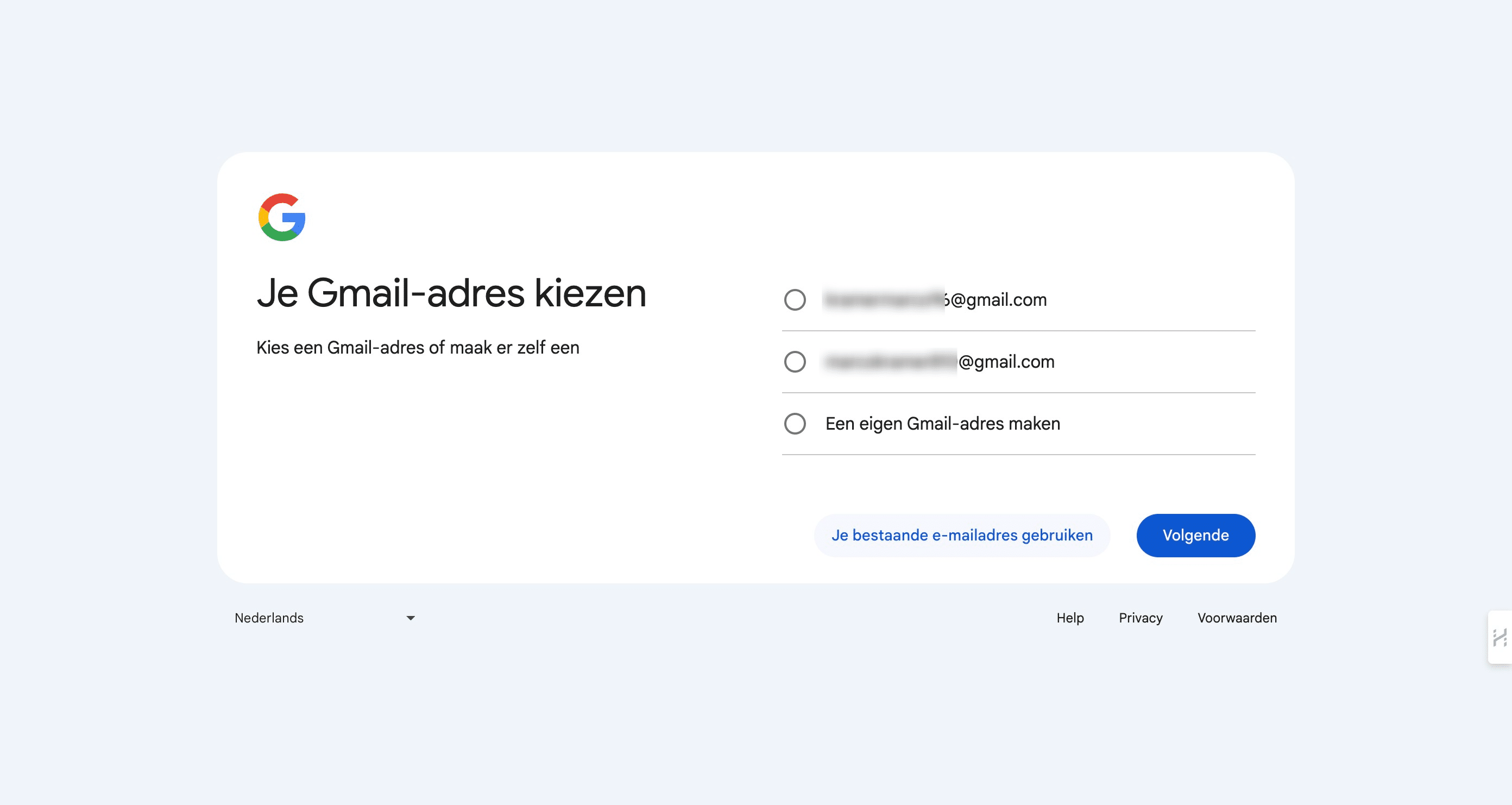The height and width of the screenshot is (805, 1512).
Task: Click the Google G logo
Action: 282,217
